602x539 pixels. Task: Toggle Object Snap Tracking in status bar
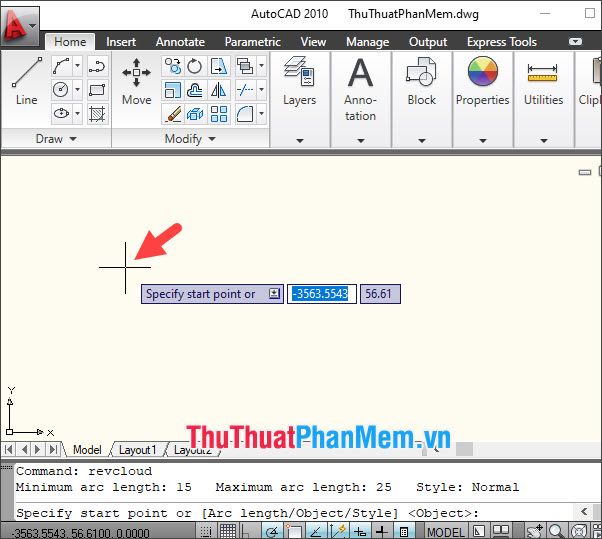pos(316,531)
